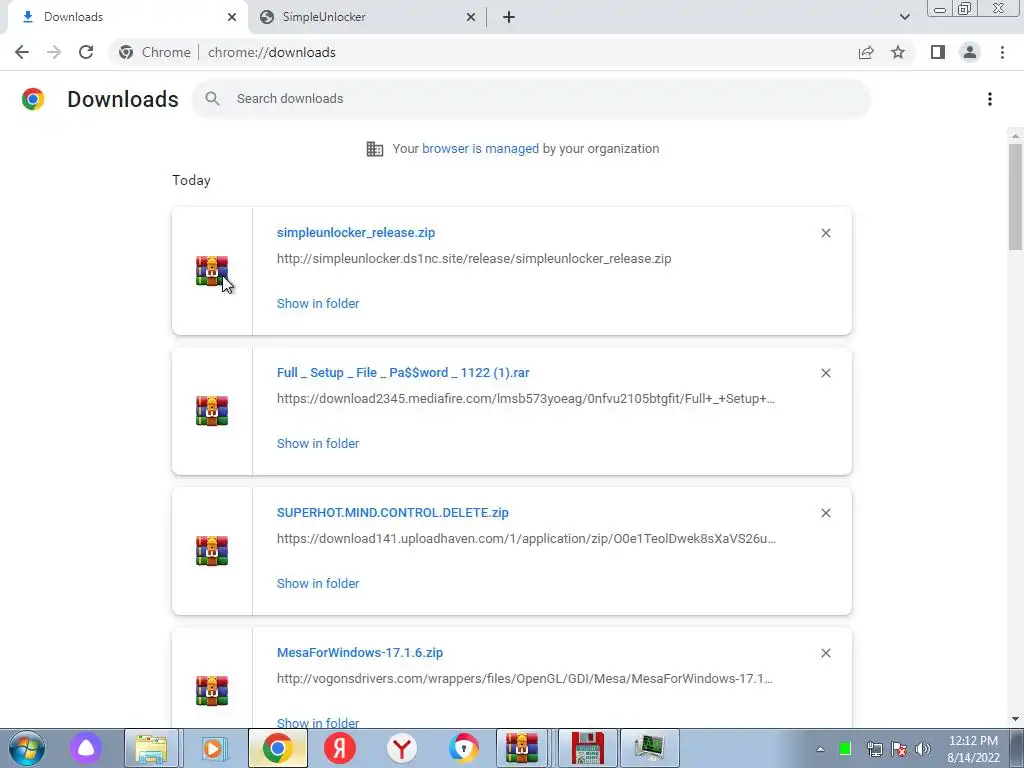Open Downloads page more actions menu

pyautogui.click(x=990, y=99)
